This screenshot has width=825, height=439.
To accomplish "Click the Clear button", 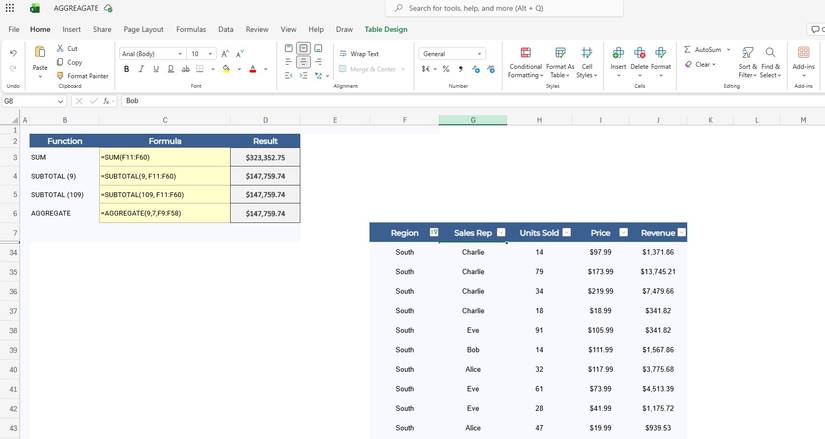I will [700, 64].
